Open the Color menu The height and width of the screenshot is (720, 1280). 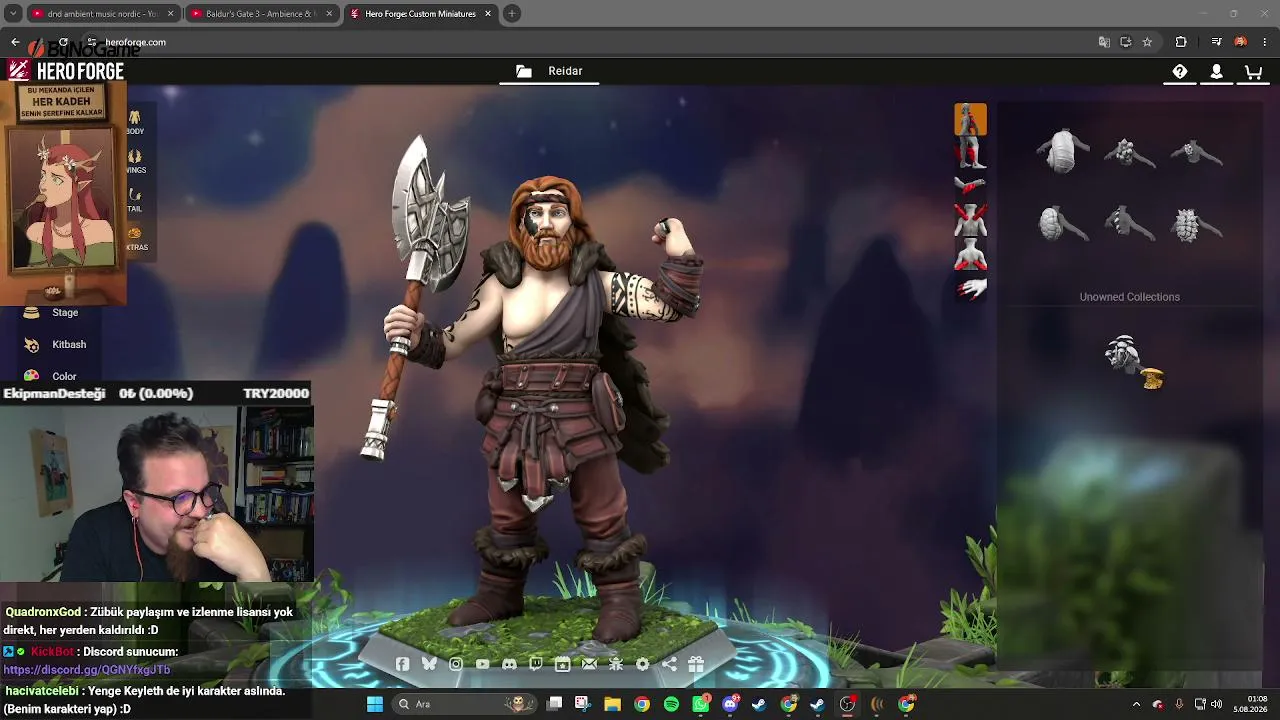pos(51,376)
